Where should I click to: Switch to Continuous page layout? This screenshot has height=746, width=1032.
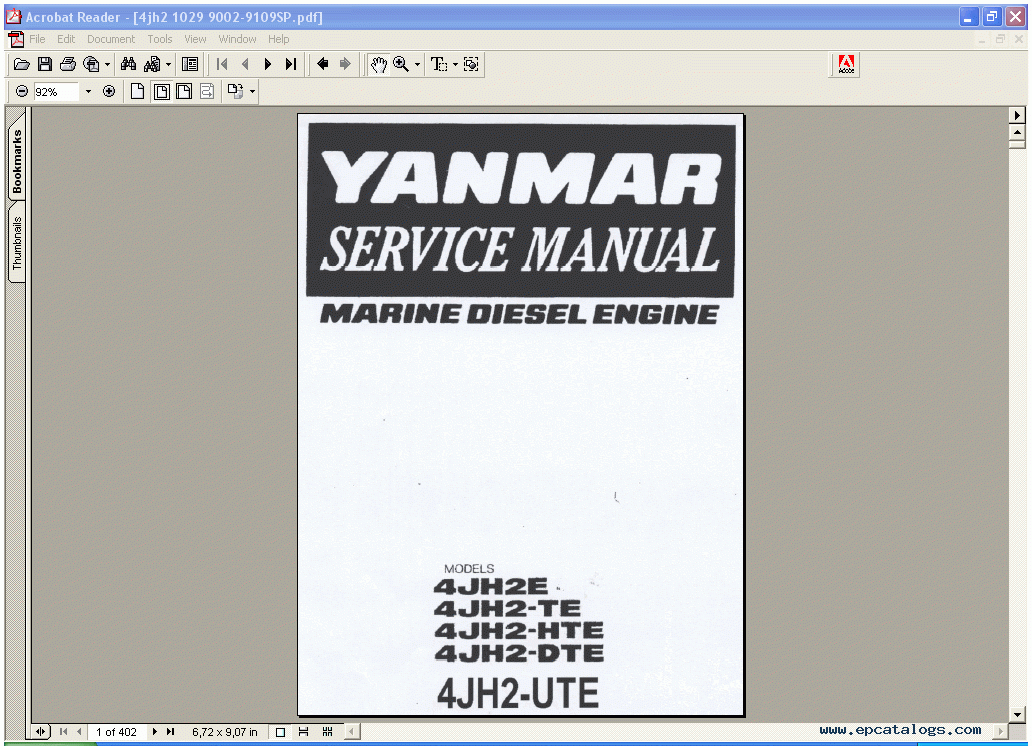click(x=161, y=91)
